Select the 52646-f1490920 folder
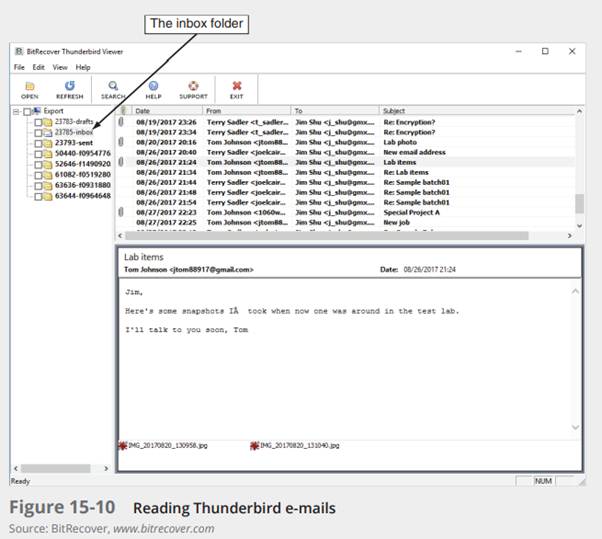 (83, 164)
